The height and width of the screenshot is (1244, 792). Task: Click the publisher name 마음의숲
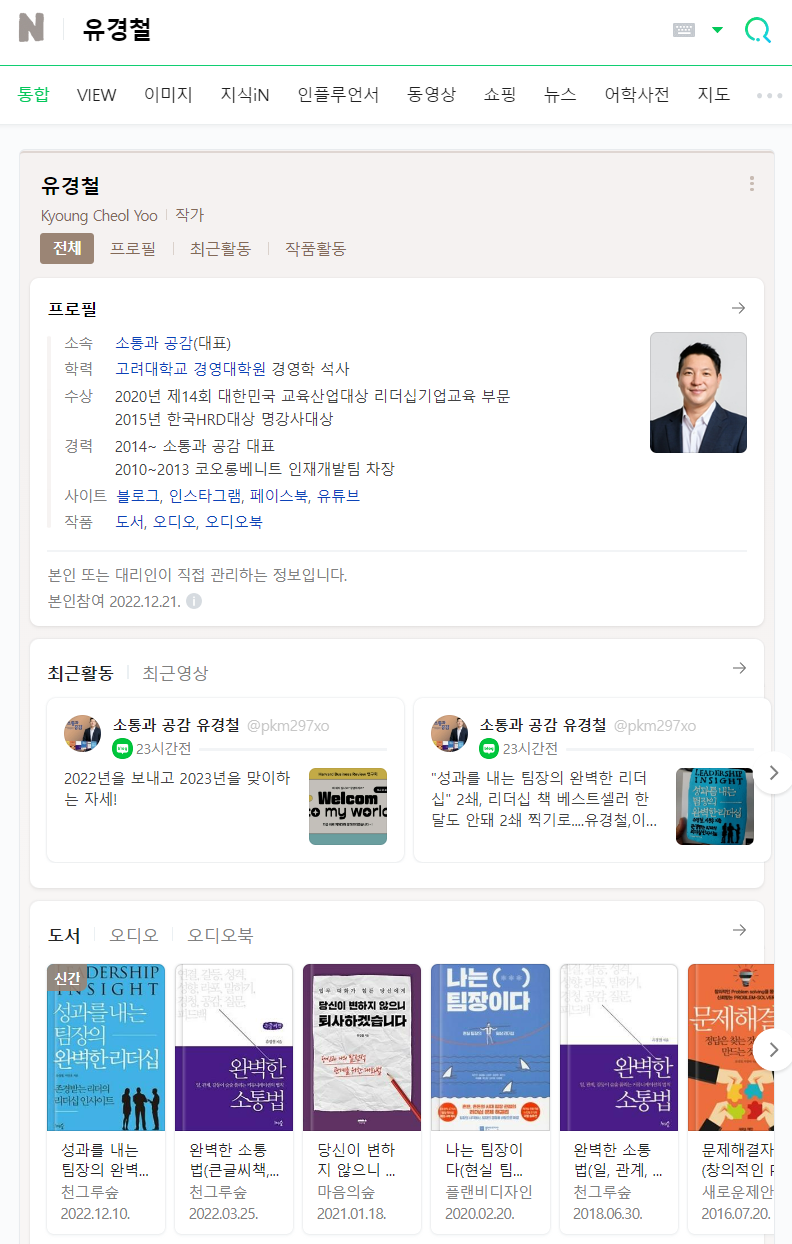tap(346, 1192)
